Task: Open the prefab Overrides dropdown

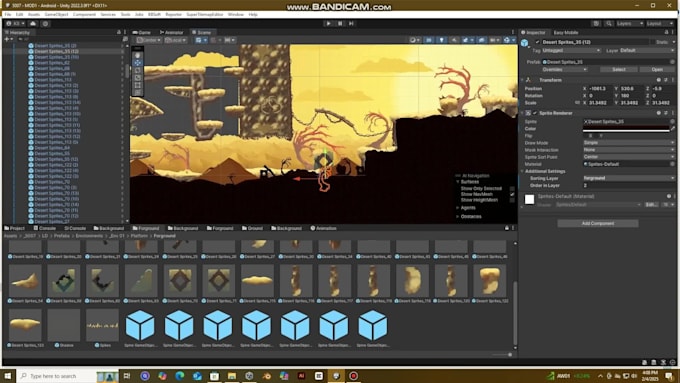Action: pos(564,69)
